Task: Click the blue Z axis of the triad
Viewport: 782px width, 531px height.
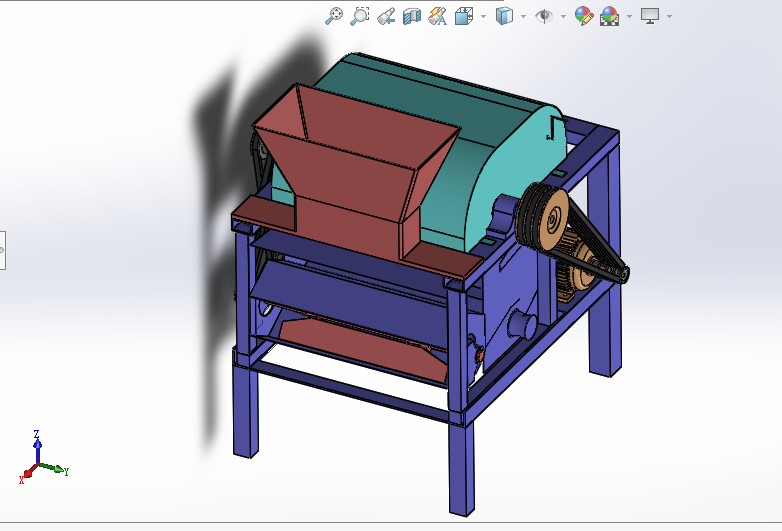Action: (37, 448)
